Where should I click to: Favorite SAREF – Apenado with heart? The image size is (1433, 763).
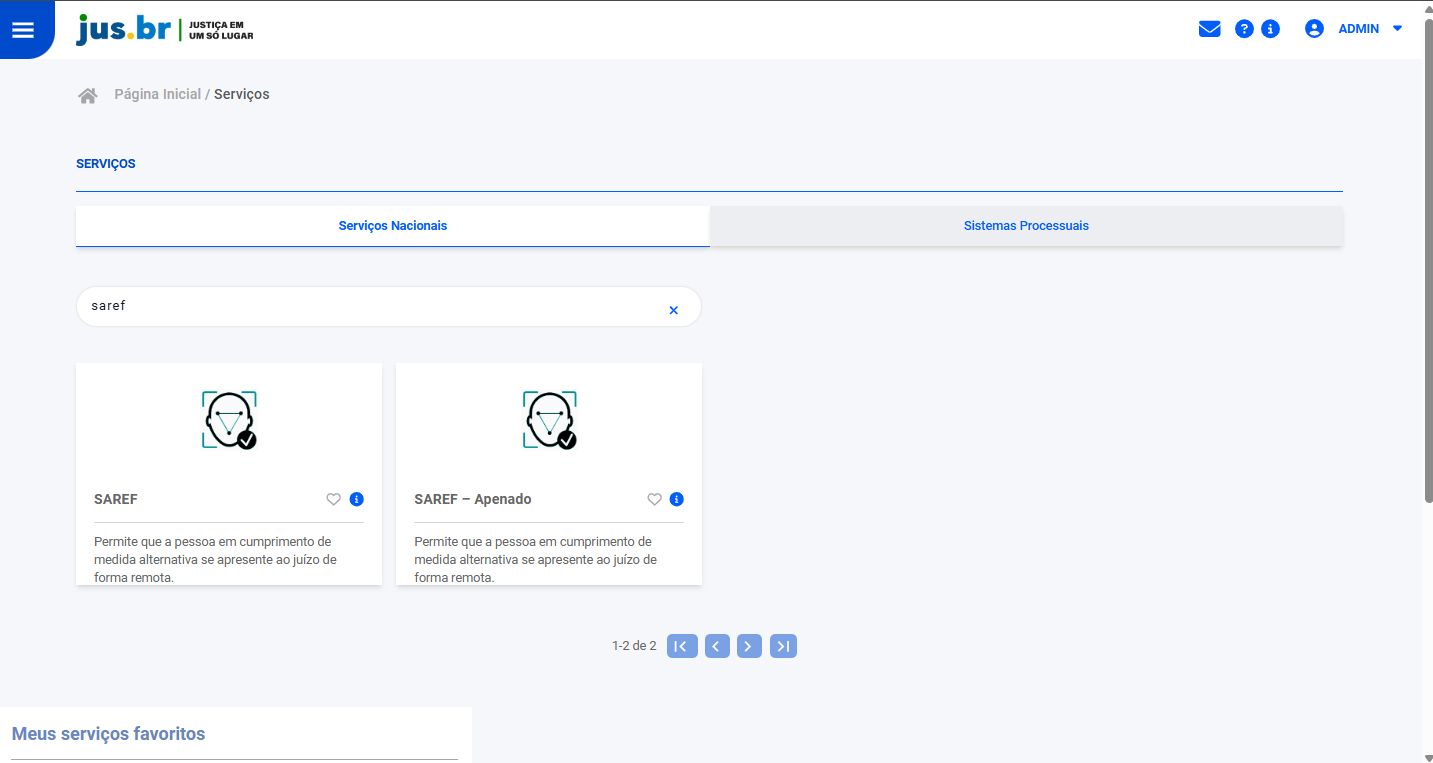coord(654,499)
